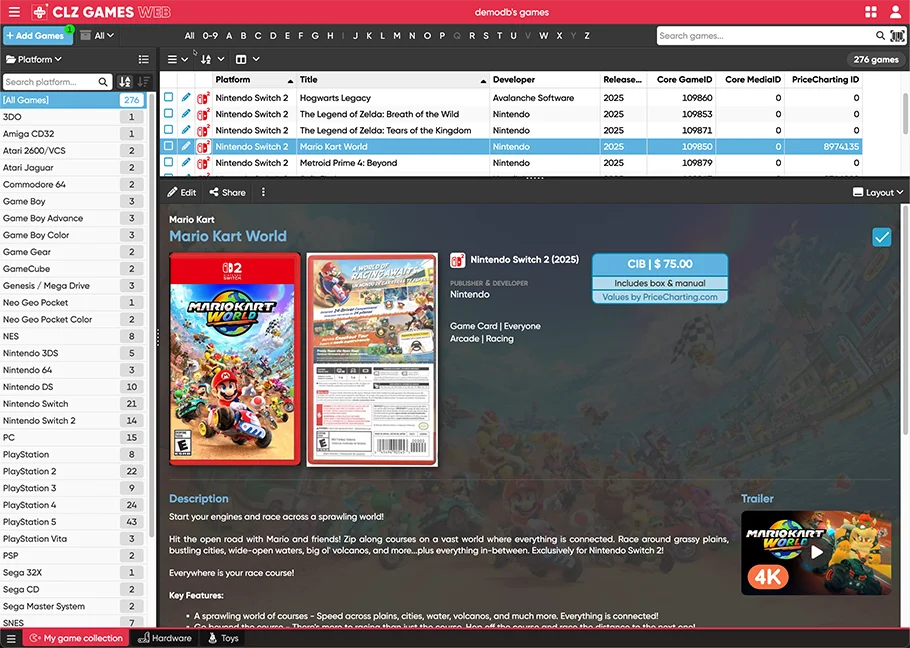Switch to the Hardware tab
The width and height of the screenshot is (910, 648).
(165, 638)
